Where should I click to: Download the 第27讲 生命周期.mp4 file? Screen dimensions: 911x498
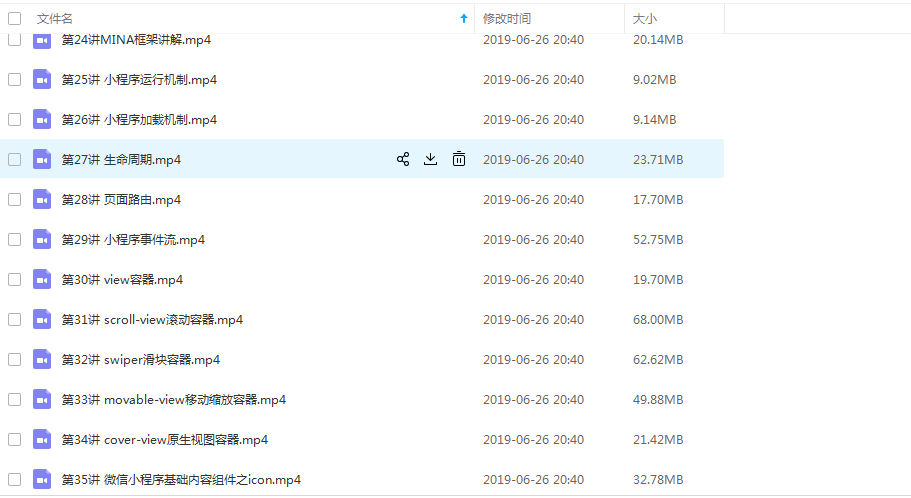pos(431,159)
